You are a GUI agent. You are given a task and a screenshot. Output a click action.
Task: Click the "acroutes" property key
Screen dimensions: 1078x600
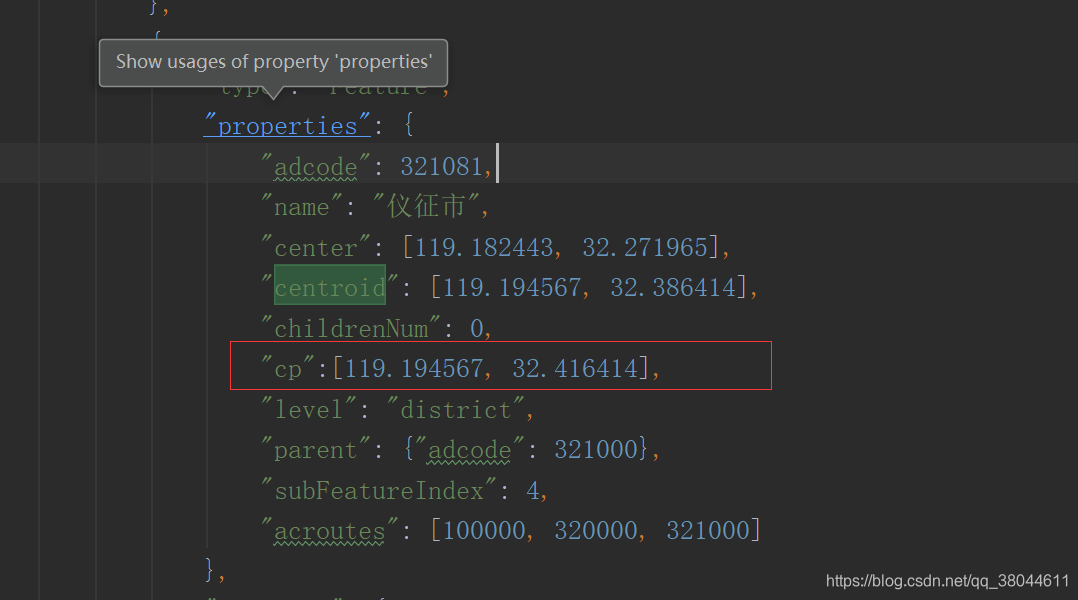pyautogui.click(x=330, y=531)
